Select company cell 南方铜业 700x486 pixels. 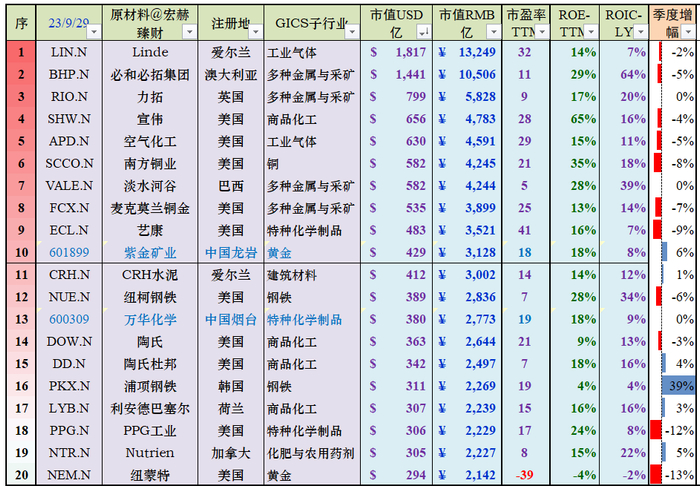150,164
